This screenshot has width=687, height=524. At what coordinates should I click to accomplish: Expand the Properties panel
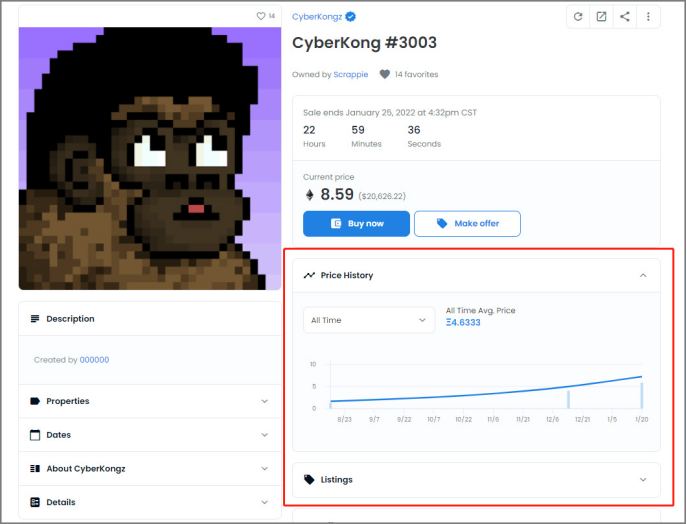click(264, 401)
